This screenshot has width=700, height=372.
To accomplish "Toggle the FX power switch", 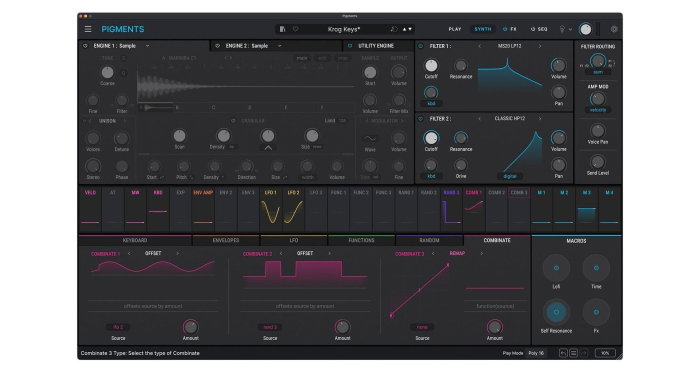I will click(505, 29).
